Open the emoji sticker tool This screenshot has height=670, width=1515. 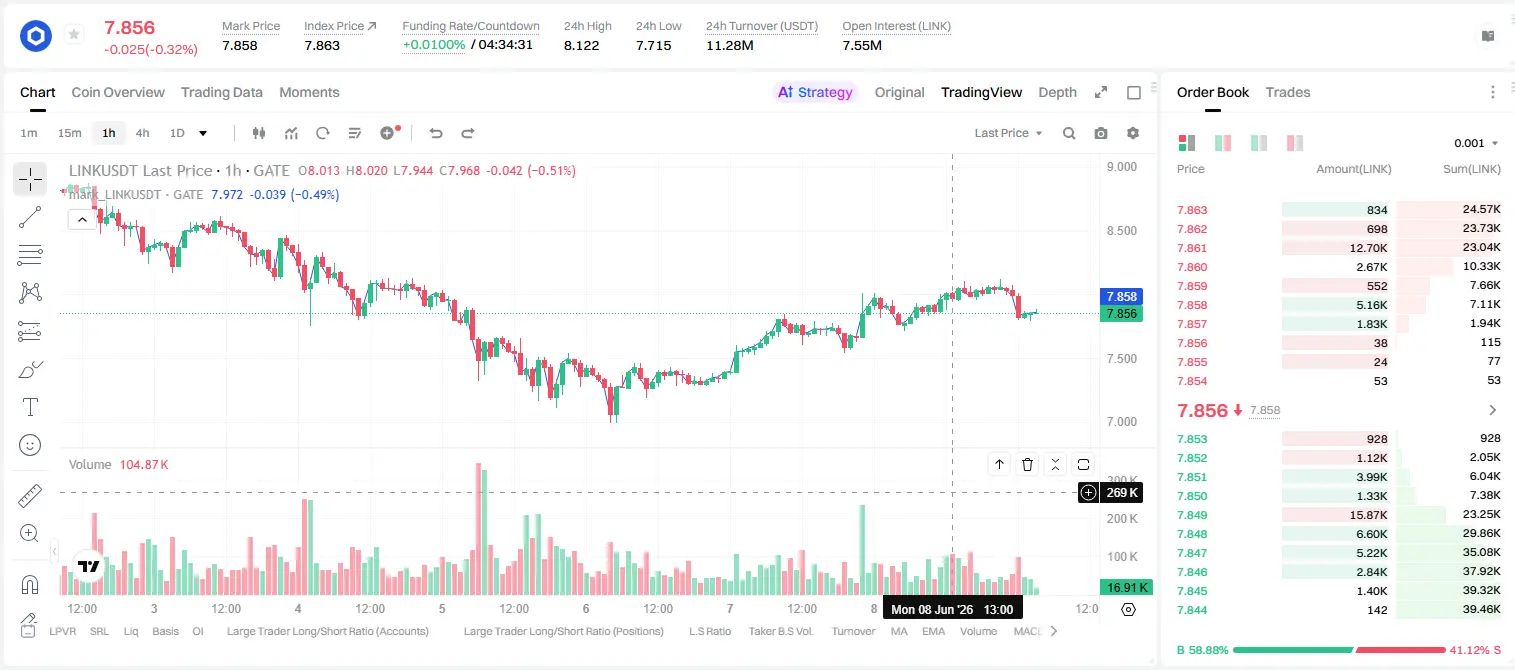coord(30,445)
